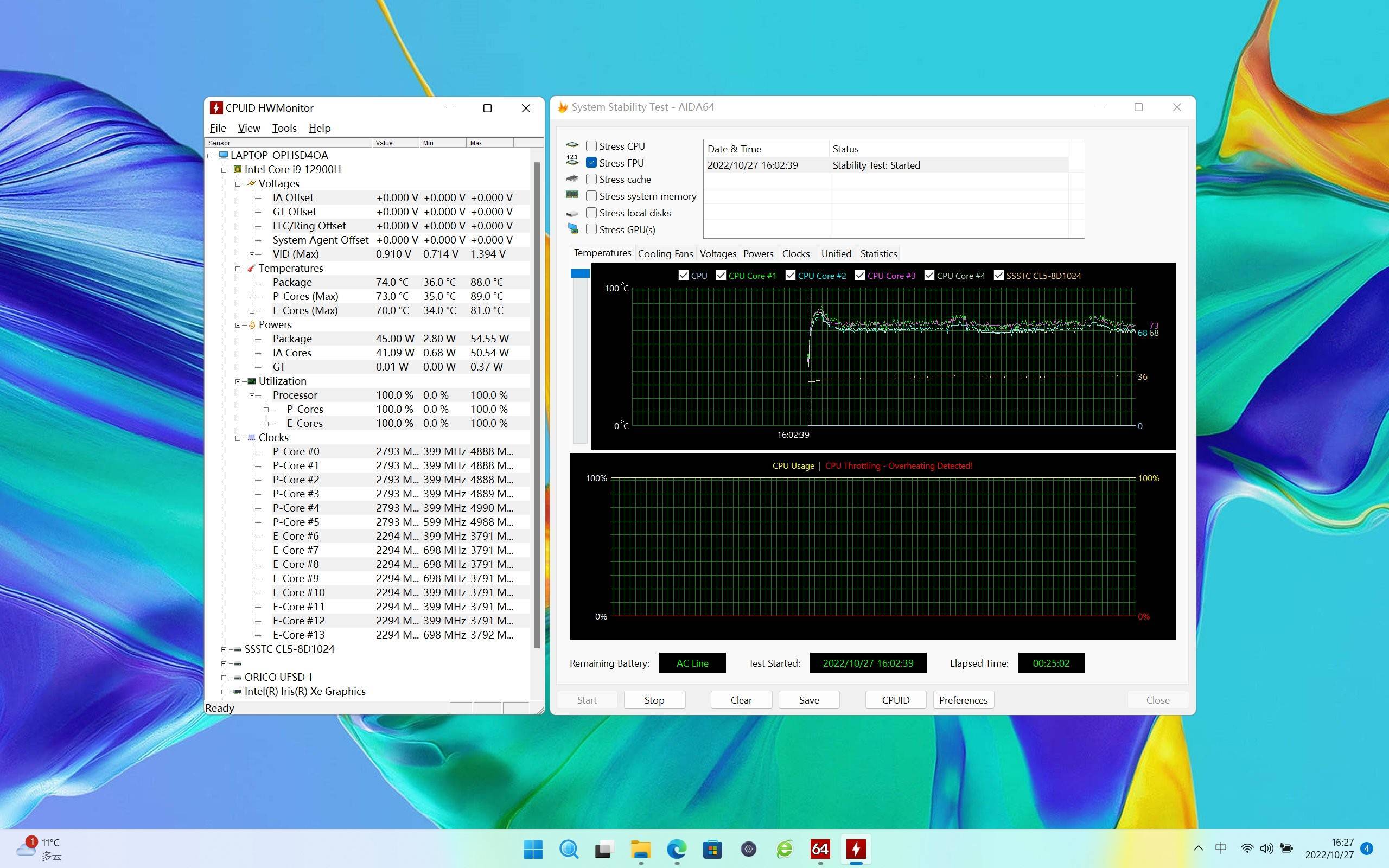Expand the SSSTC CL5-8D1024 tree node
1389x868 pixels.
[224, 649]
